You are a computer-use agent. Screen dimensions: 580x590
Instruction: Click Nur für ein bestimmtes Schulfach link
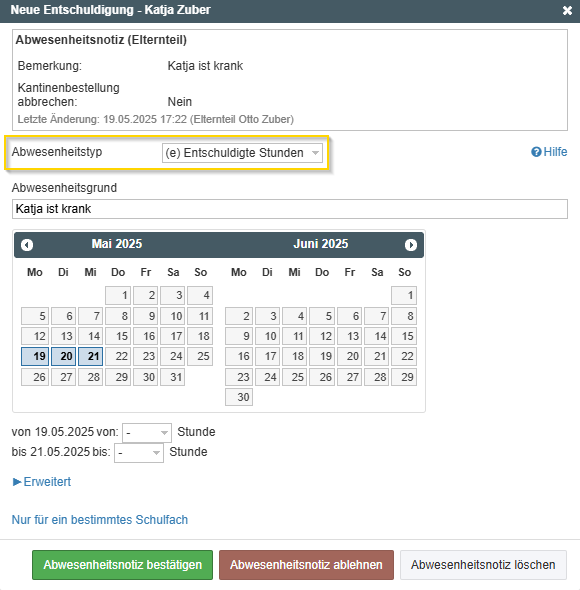tap(100, 520)
